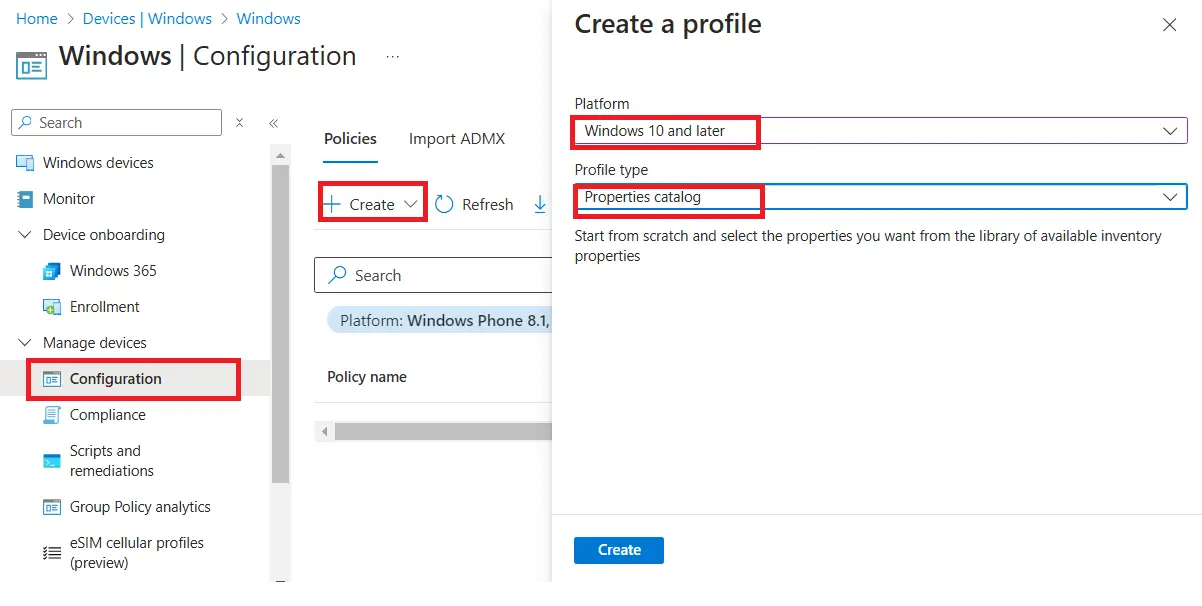Collapse the Manage devices section
1202x606 pixels.
pos(25,343)
